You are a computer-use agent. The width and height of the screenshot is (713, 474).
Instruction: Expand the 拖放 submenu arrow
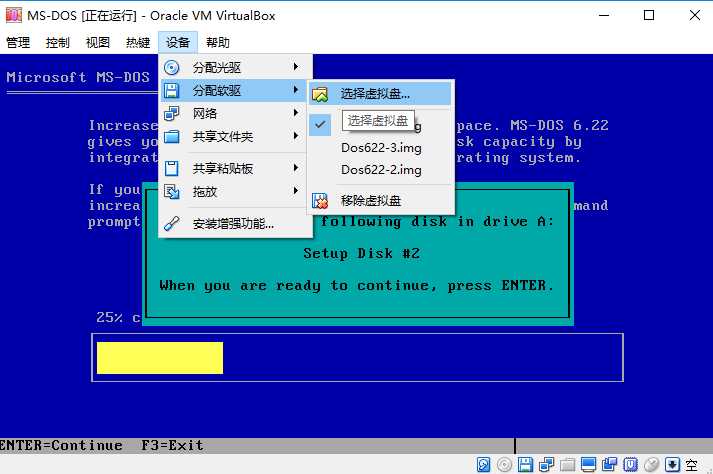point(296,191)
